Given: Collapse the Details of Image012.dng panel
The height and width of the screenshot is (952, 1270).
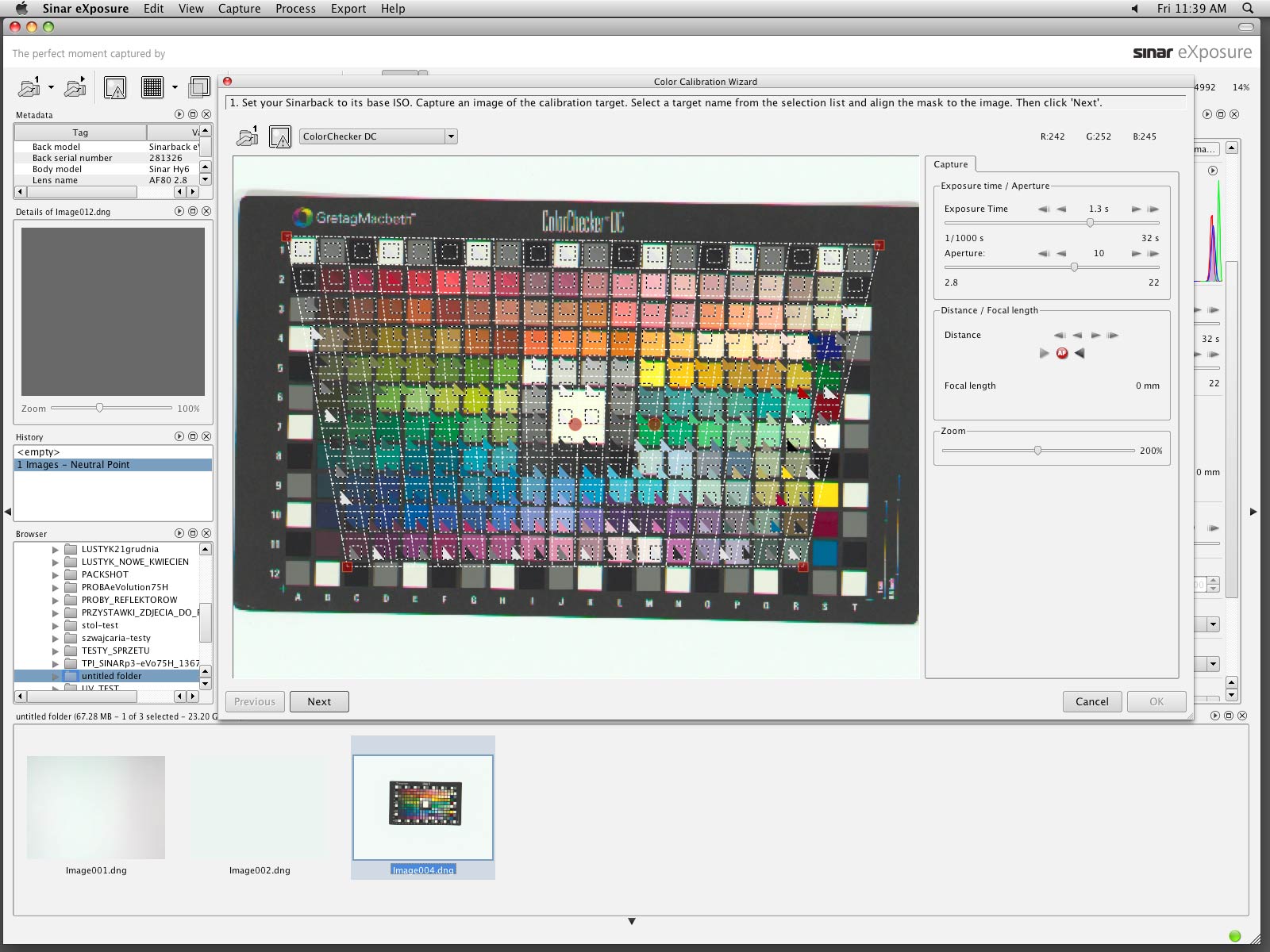Looking at the screenshot, I should point(179,211).
